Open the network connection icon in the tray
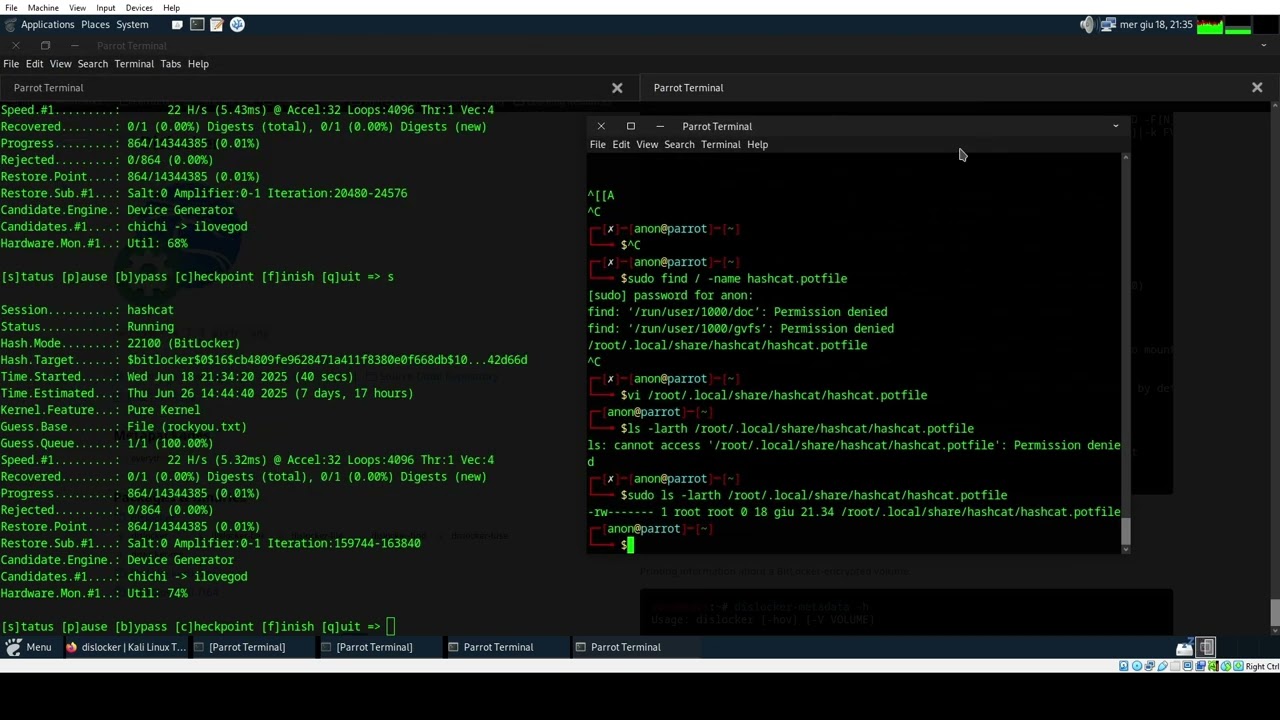1280x720 pixels. (x=1108, y=24)
